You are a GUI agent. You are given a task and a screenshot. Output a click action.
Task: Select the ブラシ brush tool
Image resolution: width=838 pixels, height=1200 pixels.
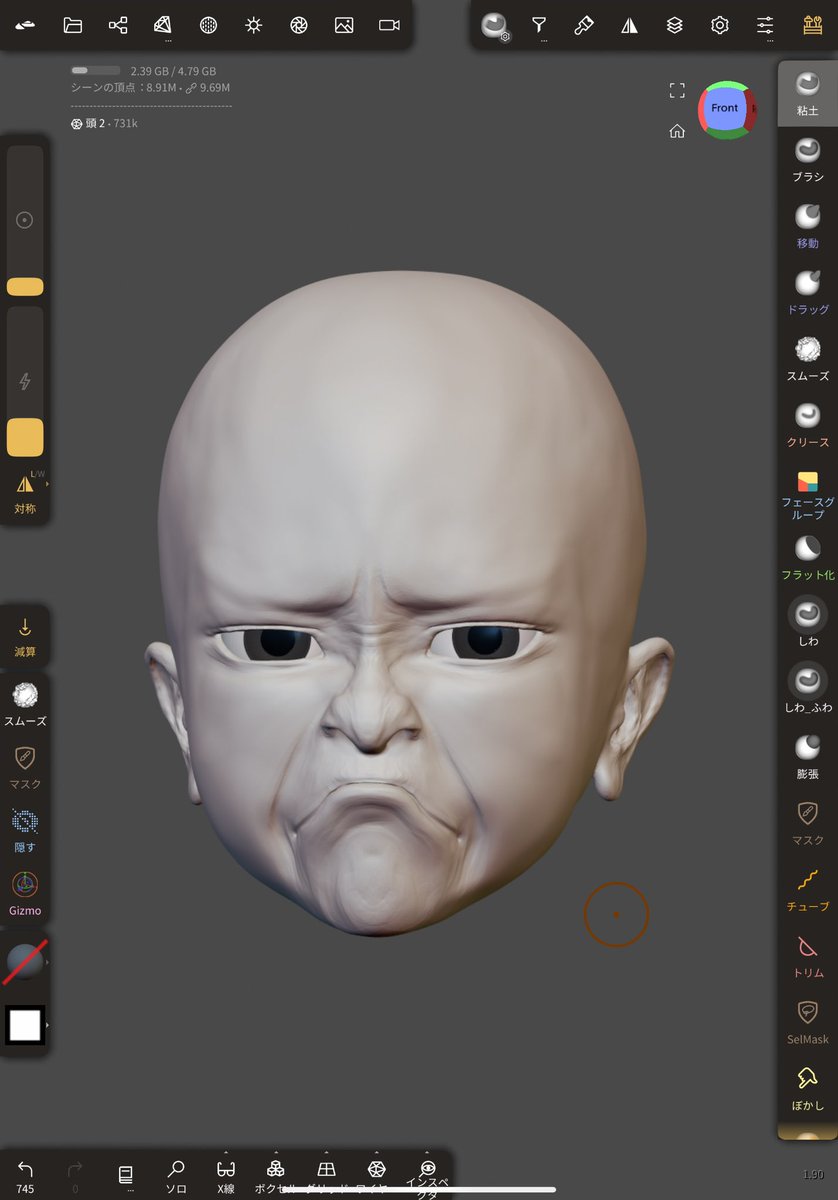807,159
